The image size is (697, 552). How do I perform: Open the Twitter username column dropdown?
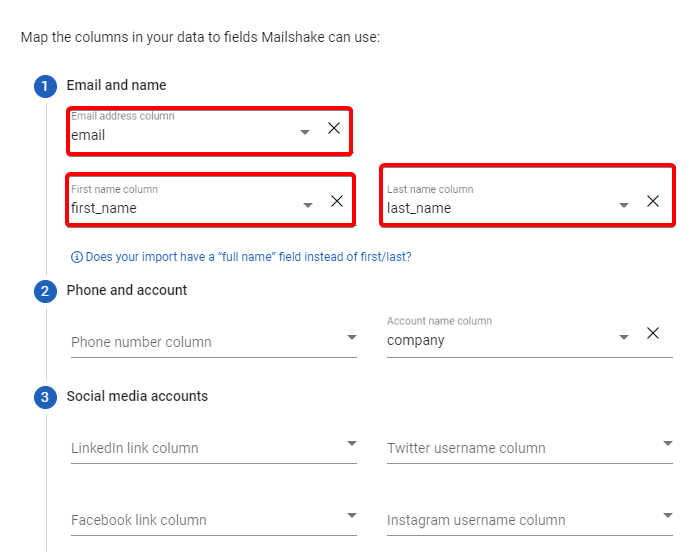(529, 448)
